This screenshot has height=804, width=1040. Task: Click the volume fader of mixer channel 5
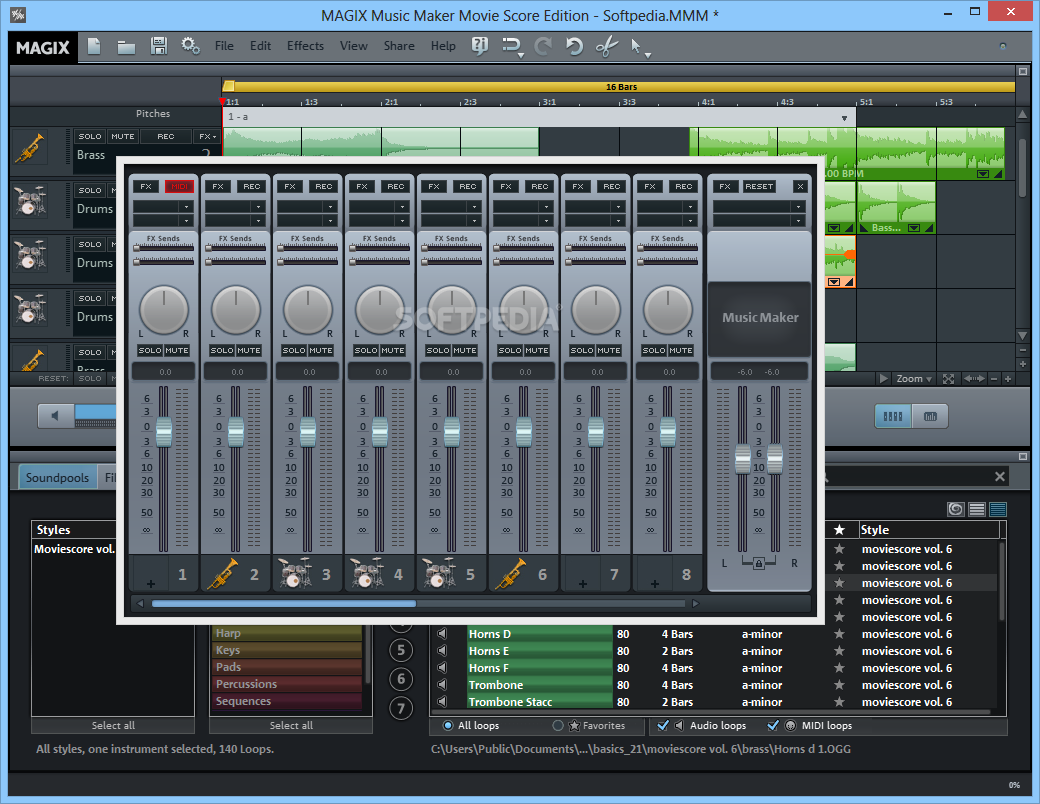[452, 432]
